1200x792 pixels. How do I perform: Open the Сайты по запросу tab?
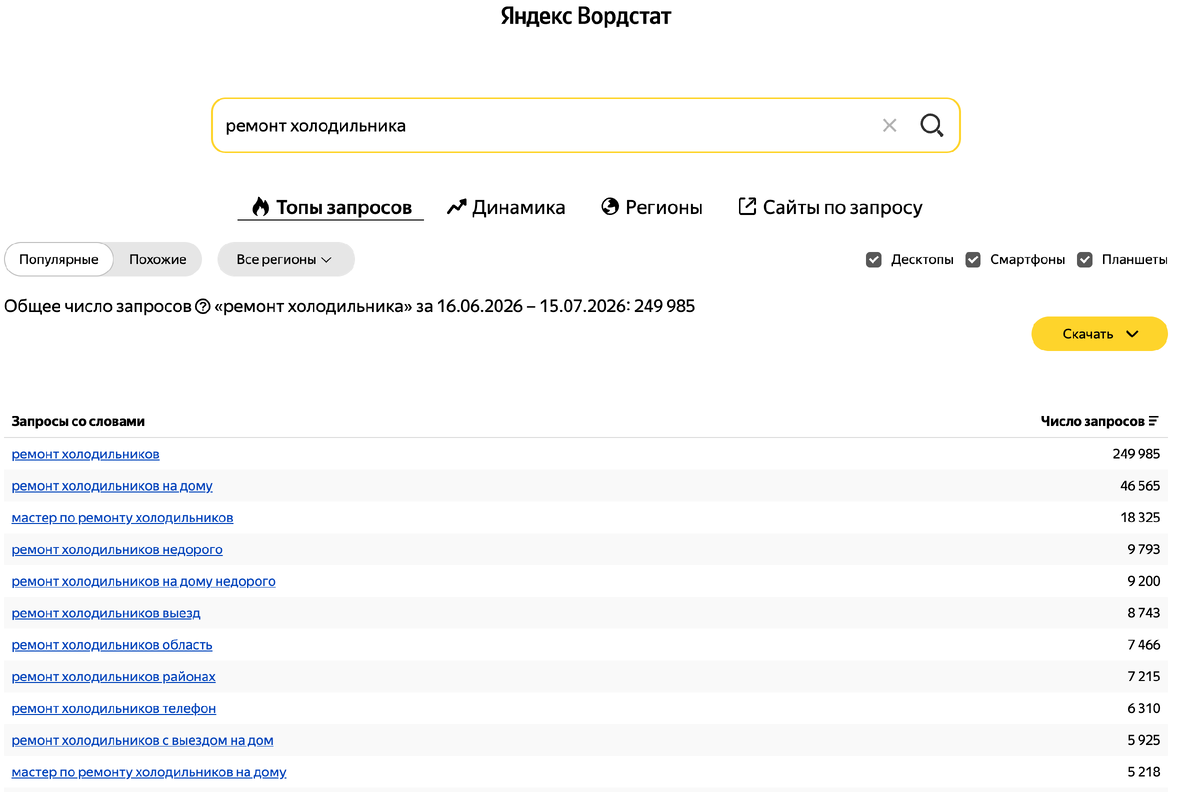click(830, 207)
